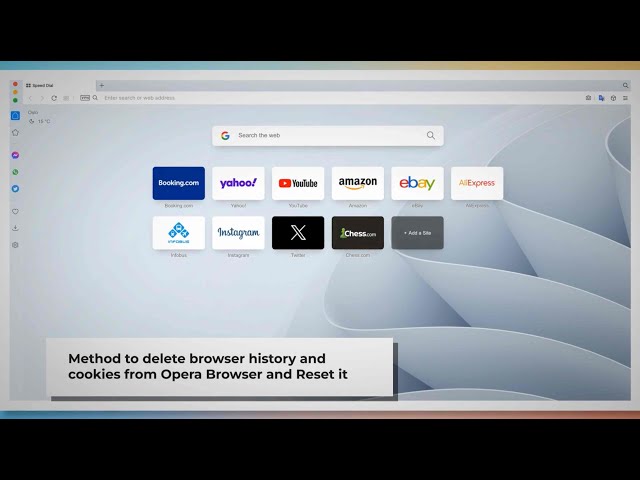Image resolution: width=640 pixels, height=480 pixels.
Task: Click the red close window button
Action: pos(15,84)
